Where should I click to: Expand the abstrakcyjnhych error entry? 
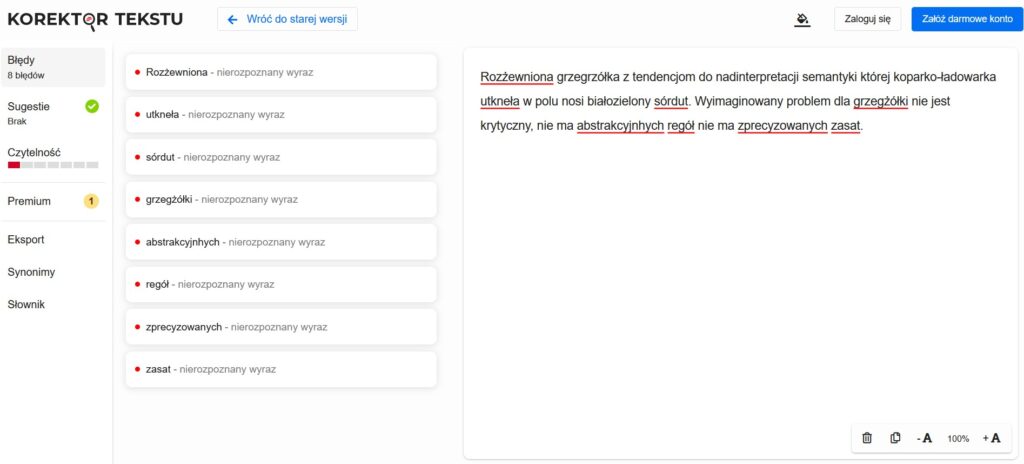pyautogui.click(x=281, y=242)
